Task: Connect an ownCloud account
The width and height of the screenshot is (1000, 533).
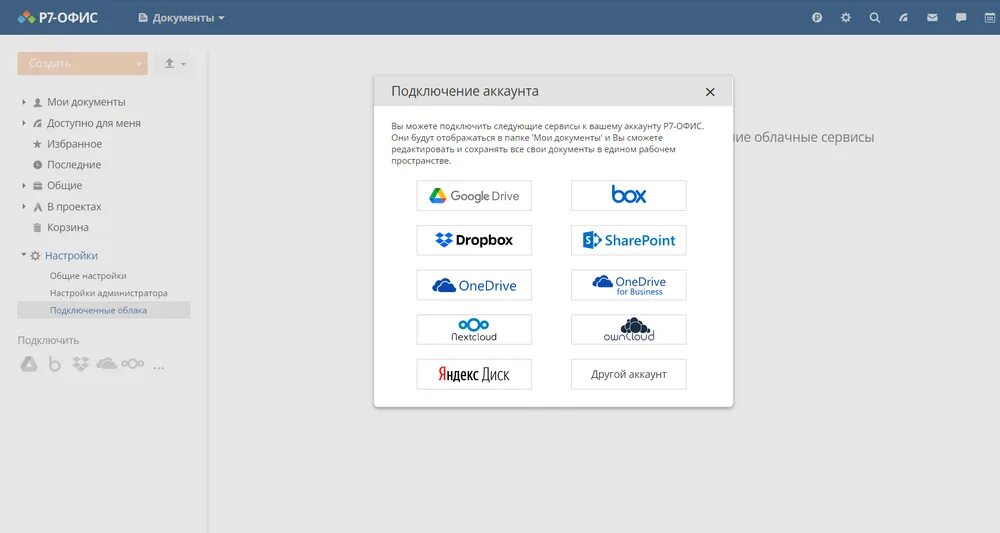Action: click(628, 330)
